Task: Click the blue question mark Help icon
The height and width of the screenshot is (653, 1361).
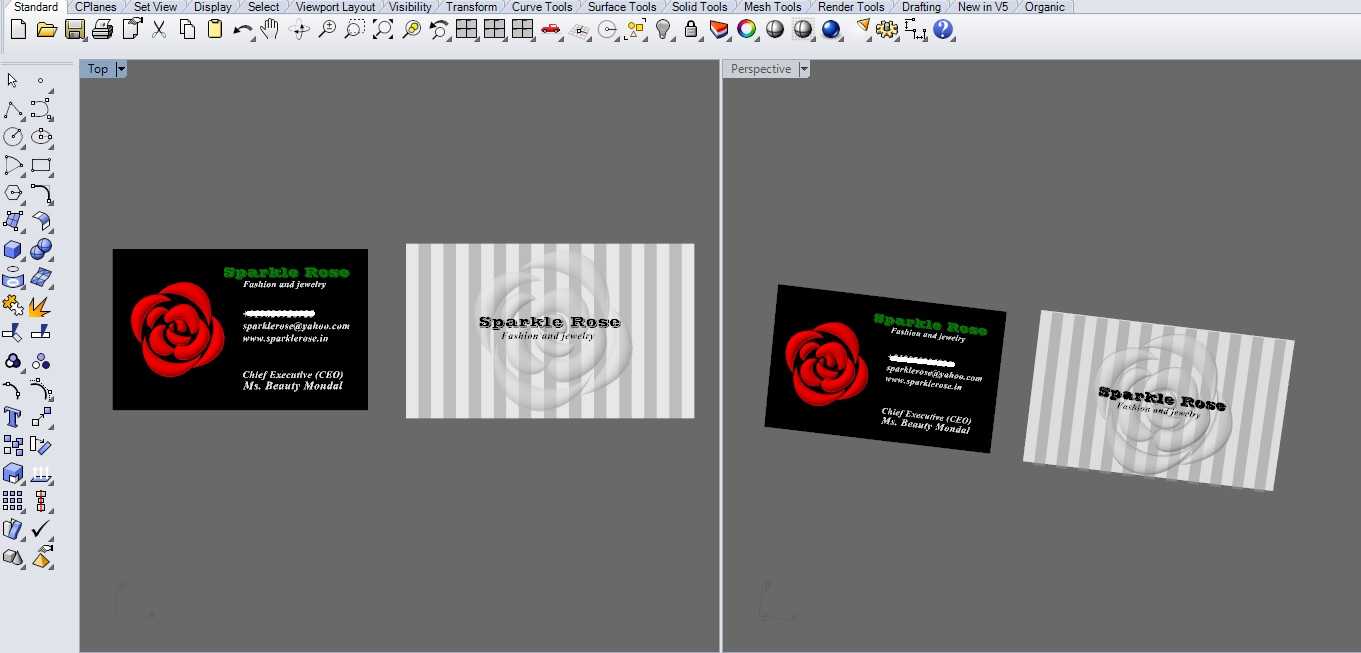Action: click(943, 30)
